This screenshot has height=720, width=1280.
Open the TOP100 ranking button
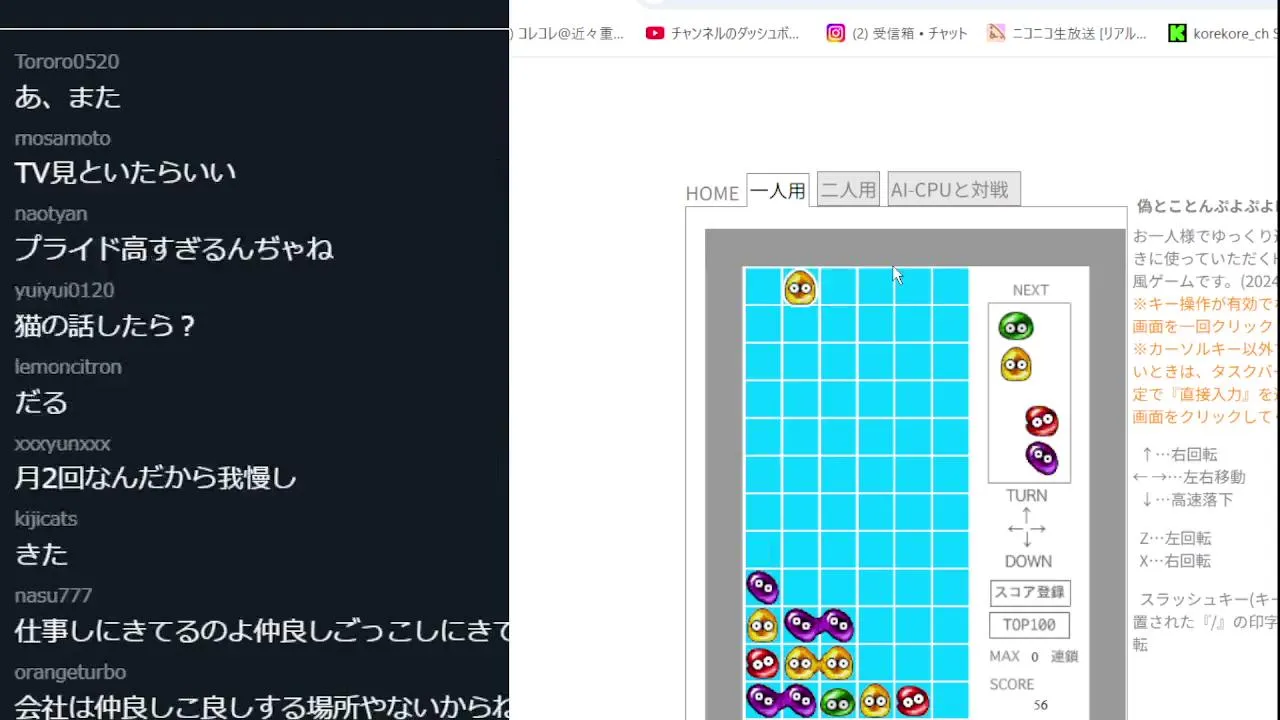click(x=1029, y=625)
